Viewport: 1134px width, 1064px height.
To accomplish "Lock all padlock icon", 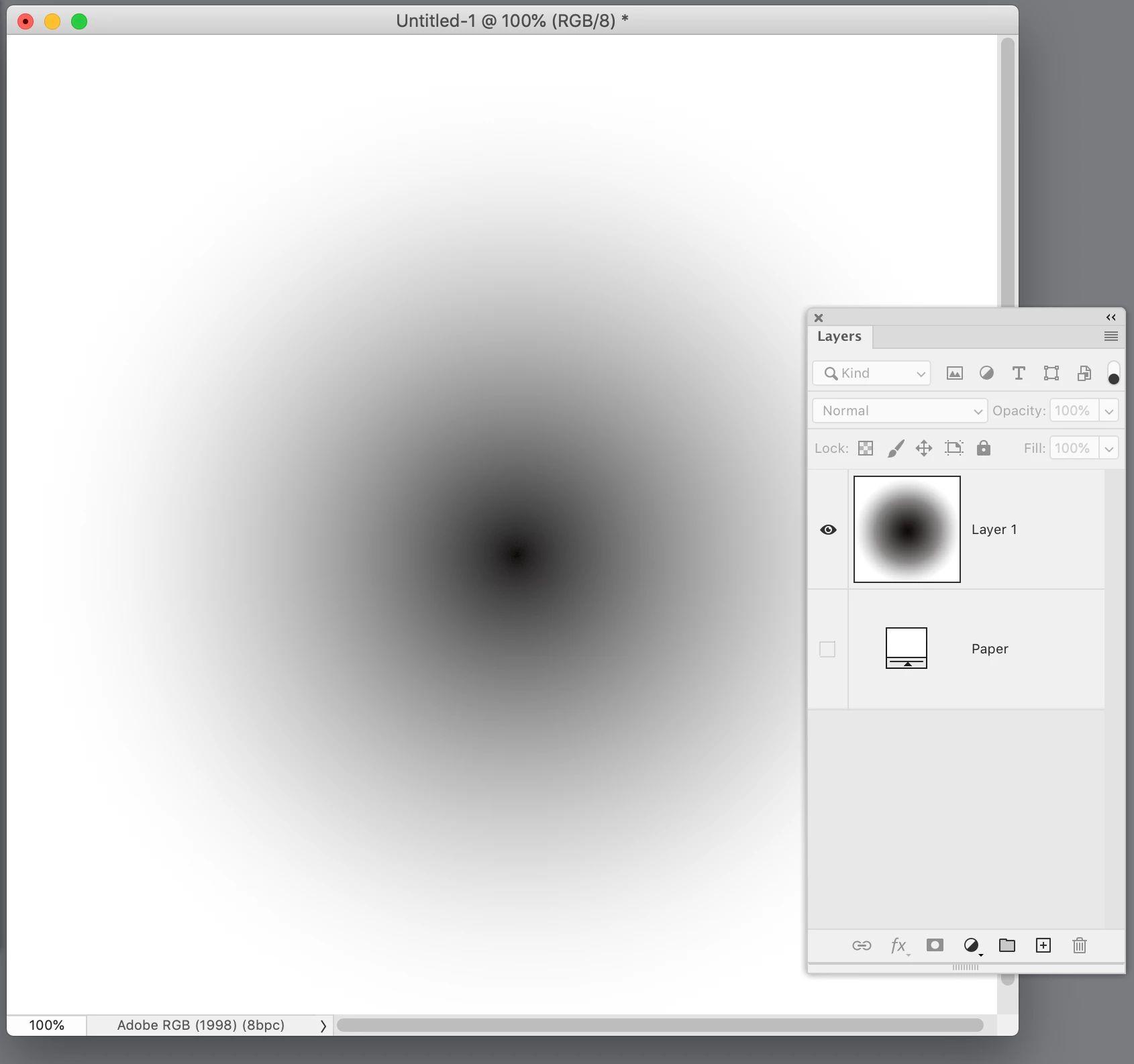I will (x=984, y=447).
